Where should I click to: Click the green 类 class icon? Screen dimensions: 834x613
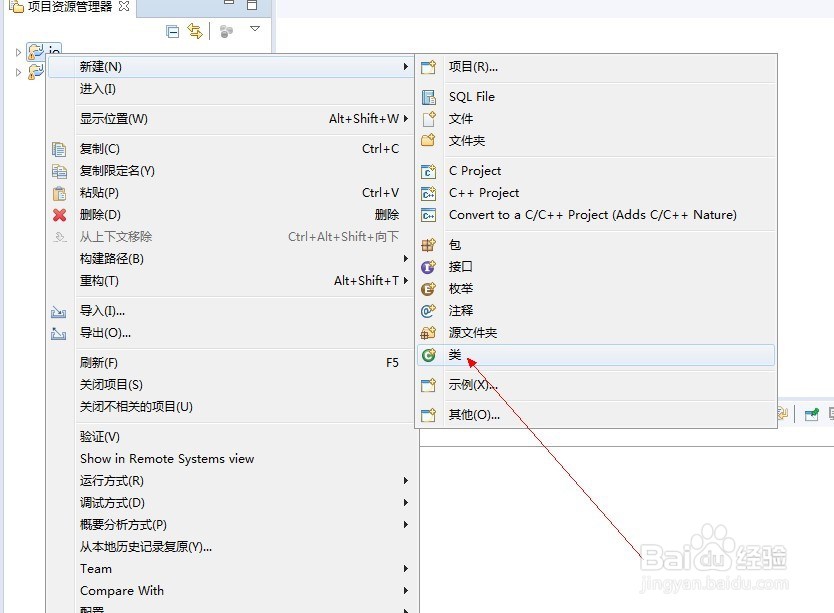click(428, 355)
